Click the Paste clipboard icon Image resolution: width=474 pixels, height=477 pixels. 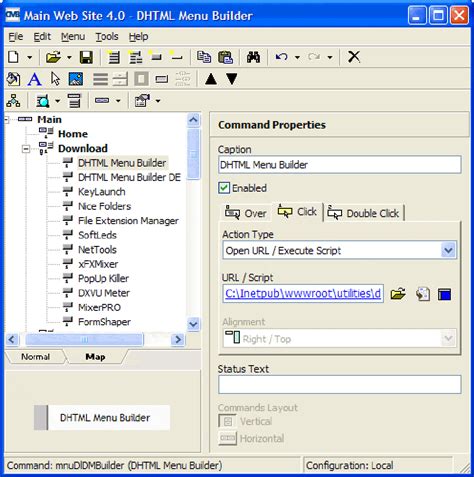[x=226, y=57]
